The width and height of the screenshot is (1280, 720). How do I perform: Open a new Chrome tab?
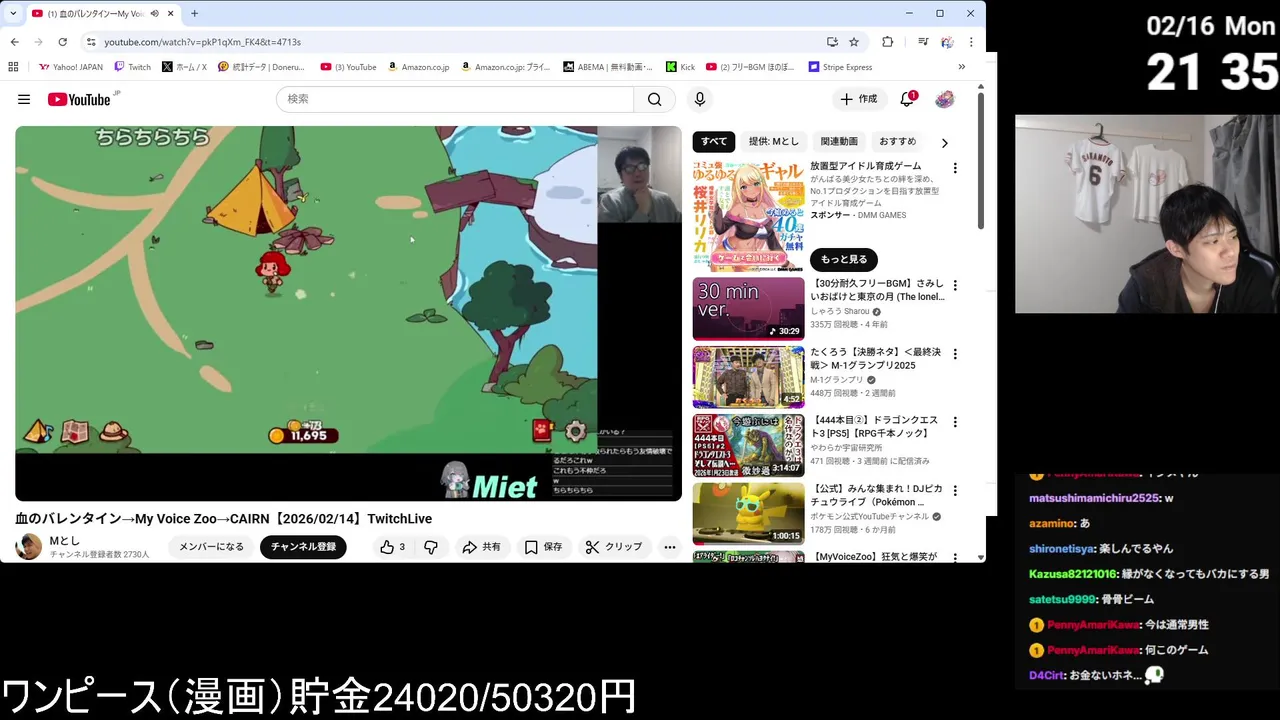click(194, 14)
